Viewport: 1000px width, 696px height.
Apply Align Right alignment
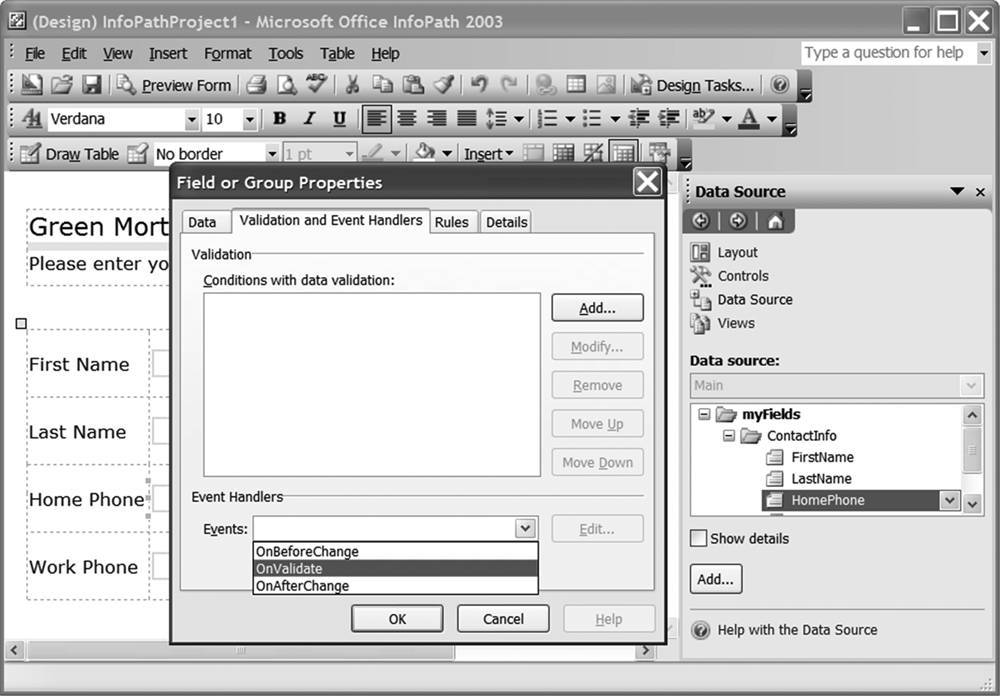click(x=437, y=119)
